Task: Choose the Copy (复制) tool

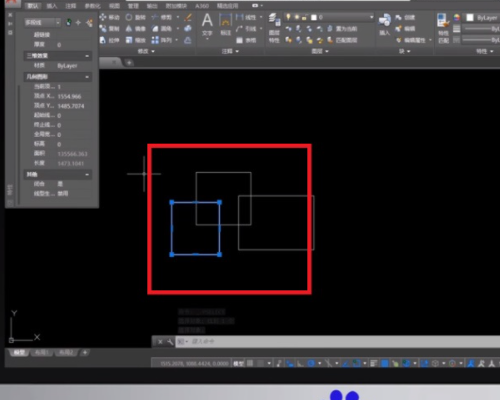Action: [109, 29]
